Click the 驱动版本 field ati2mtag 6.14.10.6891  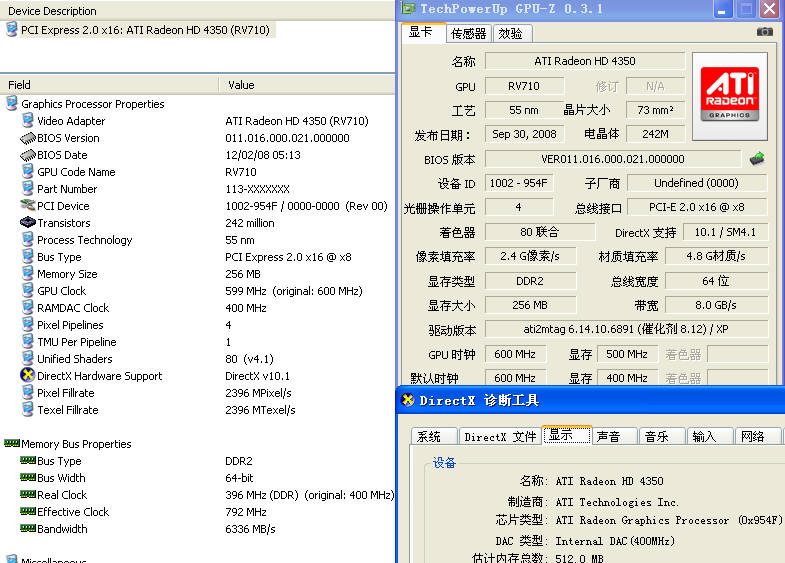click(x=626, y=329)
